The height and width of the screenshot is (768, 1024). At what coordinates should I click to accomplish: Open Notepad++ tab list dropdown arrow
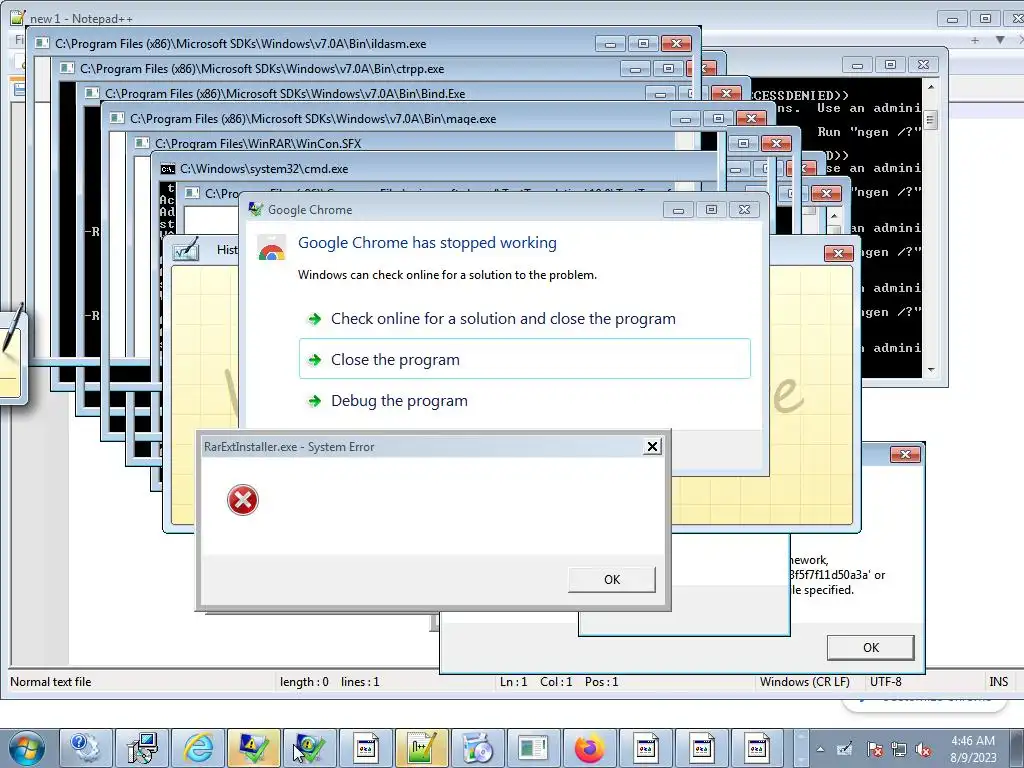1000,40
